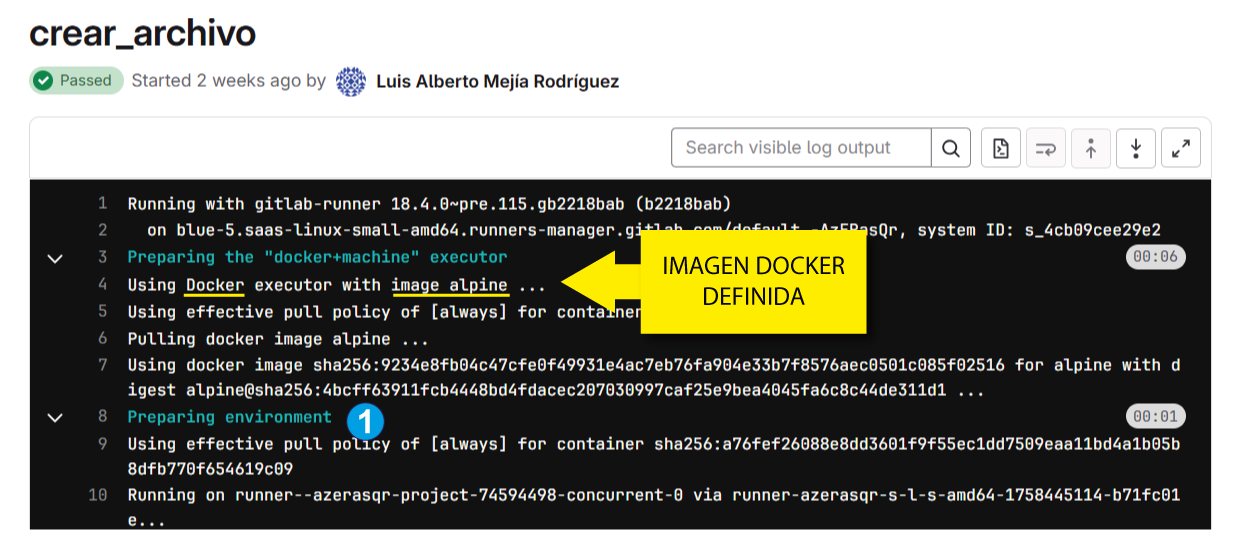Click the yellow IMAGEN DOCKER DEFINIDA callout

(753, 281)
